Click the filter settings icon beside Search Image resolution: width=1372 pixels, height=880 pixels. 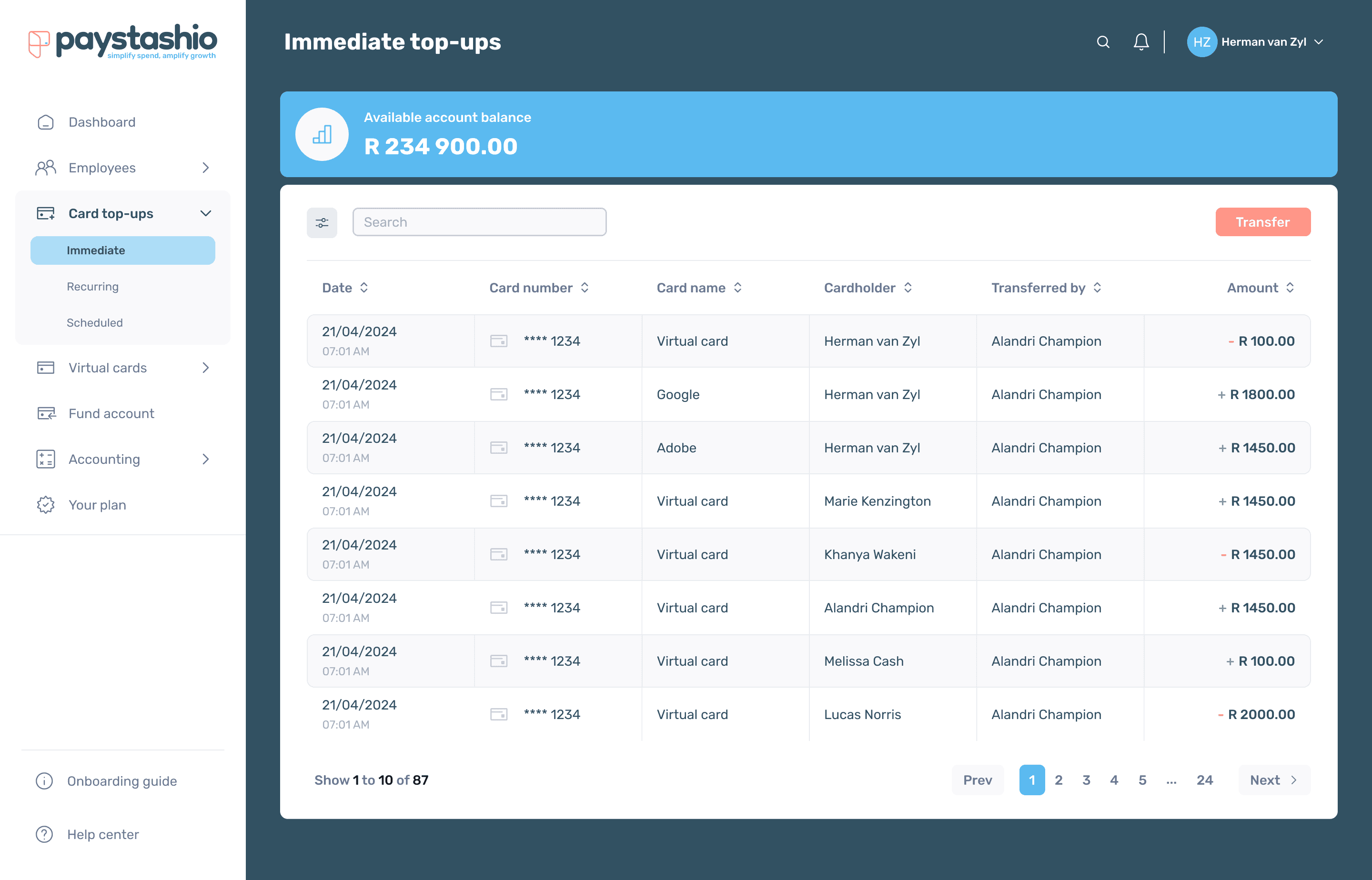(322, 222)
